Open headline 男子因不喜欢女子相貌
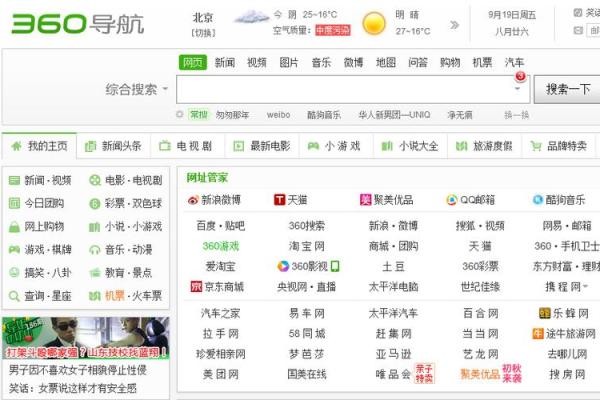The height and width of the screenshot is (400, 600). pos(78,370)
